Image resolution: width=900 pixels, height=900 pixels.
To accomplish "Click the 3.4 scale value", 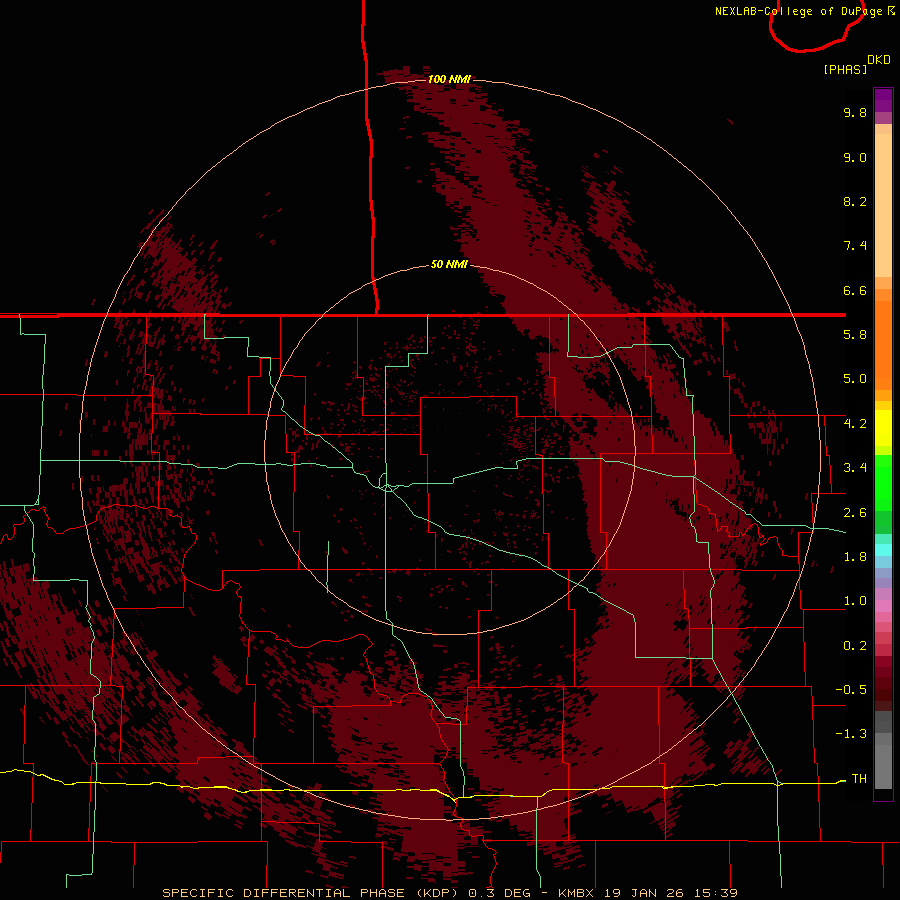I will (x=855, y=468).
